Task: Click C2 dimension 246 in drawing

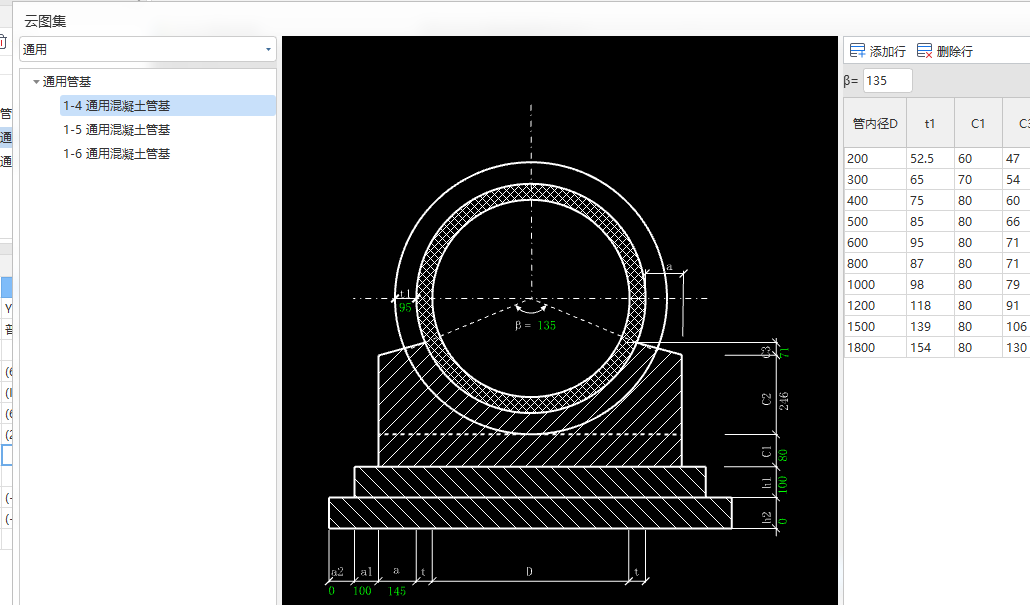Action: click(783, 401)
